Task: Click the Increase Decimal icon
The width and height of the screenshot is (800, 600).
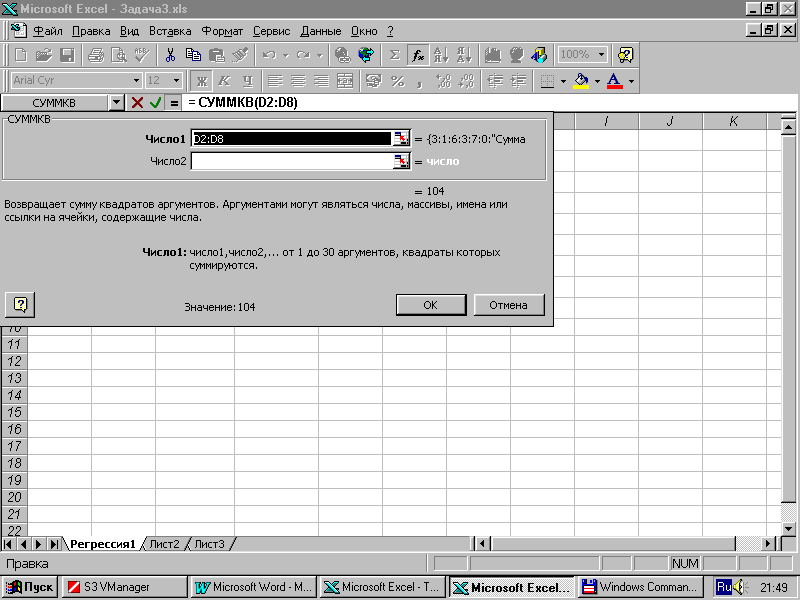Action: [443, 81]
